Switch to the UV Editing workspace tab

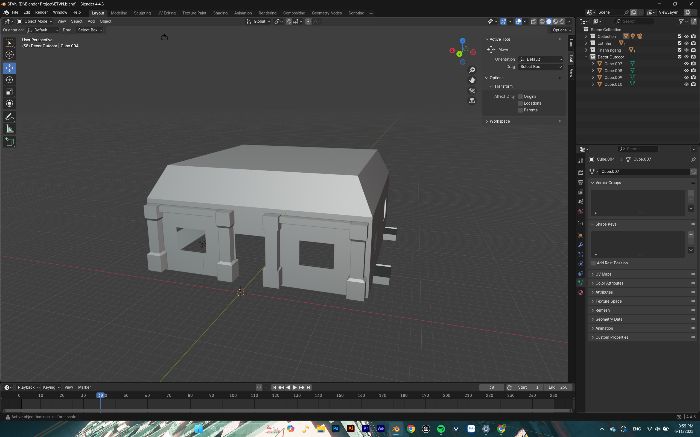coord(167,12)
